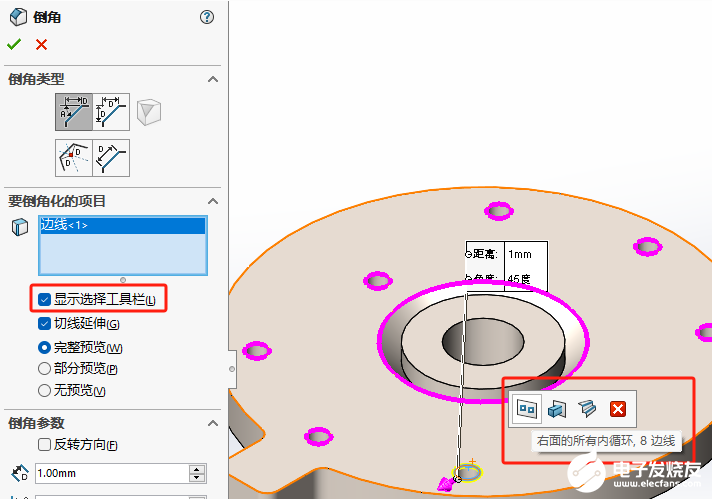Image resolution: width=712 pixels, height=499 pixels.
Task: Click the chamfer direction arrow handle
Action: [x=446, y=484]
